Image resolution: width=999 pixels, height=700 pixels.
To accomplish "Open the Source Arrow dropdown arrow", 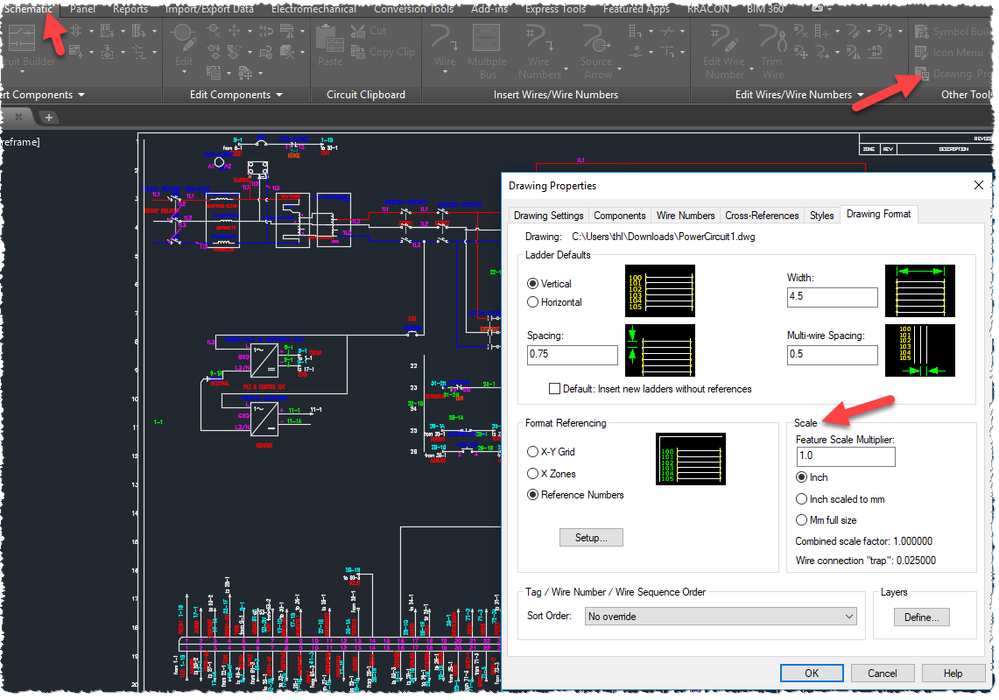I will (x=619, y=69).
